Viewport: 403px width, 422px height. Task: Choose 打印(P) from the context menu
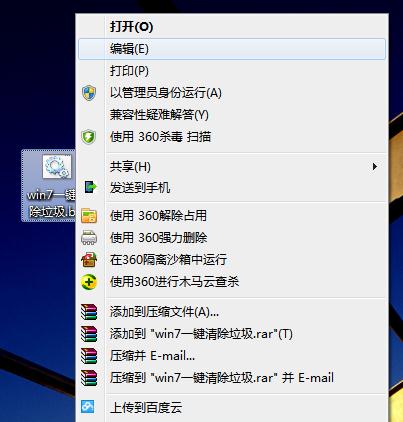[x=232, y=71]
